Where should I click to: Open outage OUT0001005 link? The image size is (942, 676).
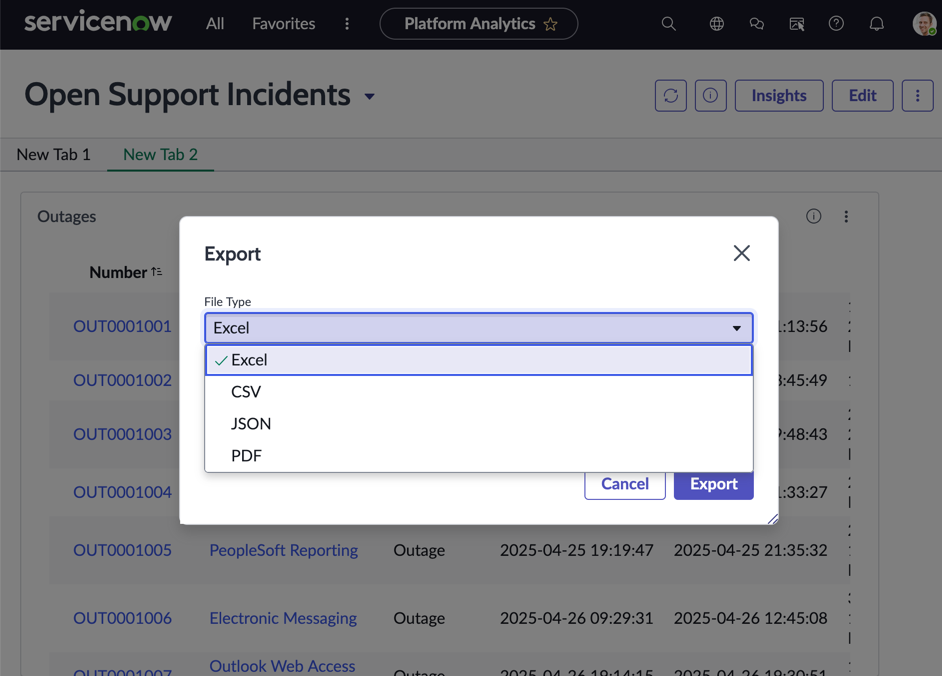(123, 550)
